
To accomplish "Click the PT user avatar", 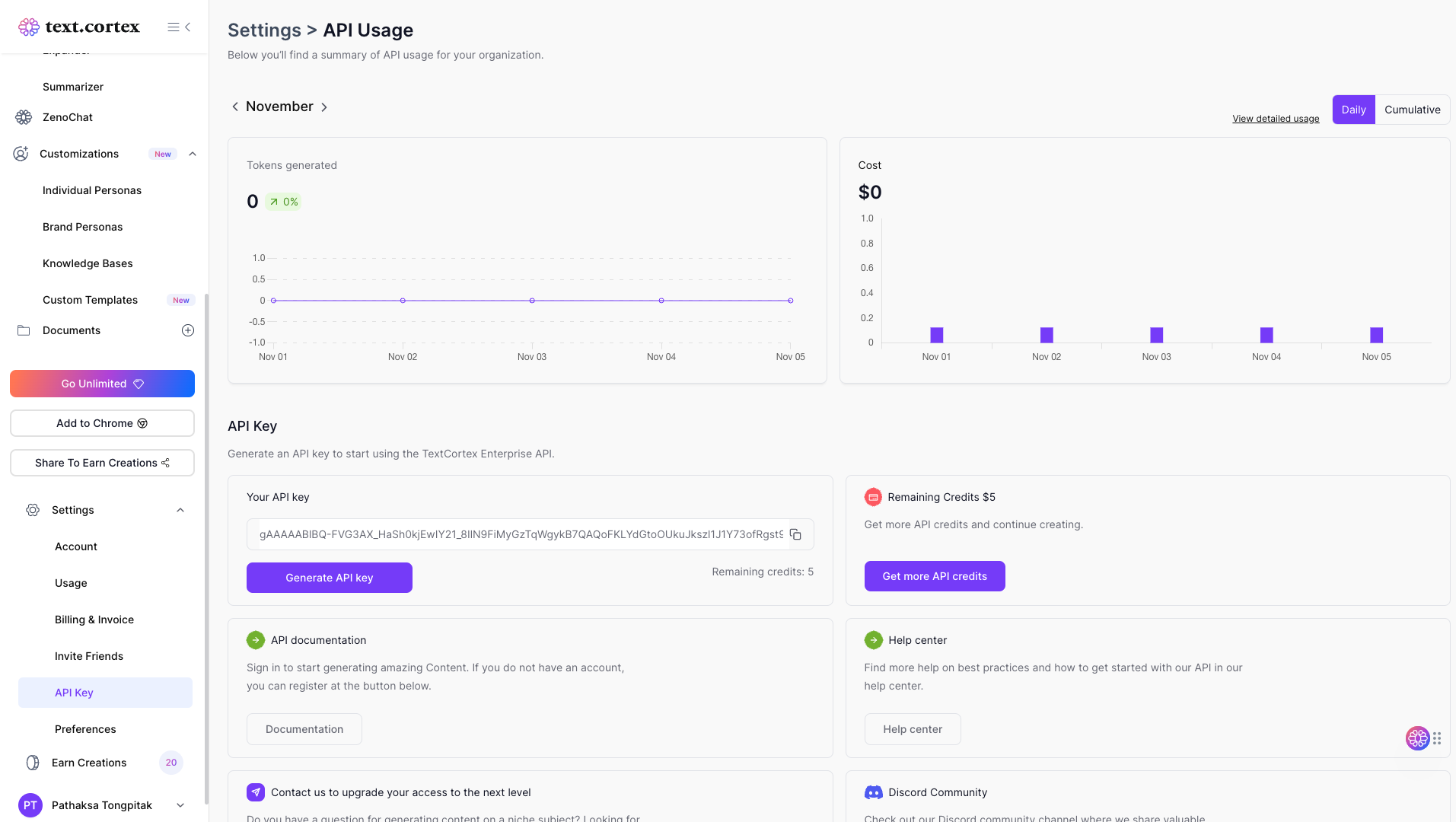I will 30,805.
